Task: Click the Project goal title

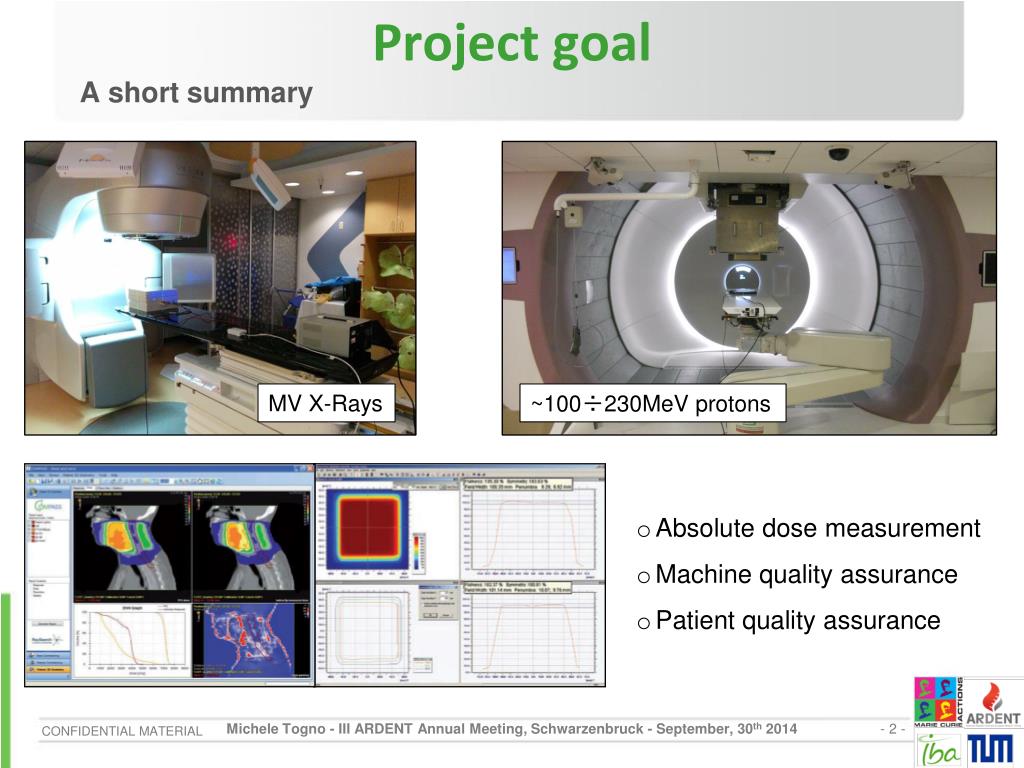Action: [512, 44]
